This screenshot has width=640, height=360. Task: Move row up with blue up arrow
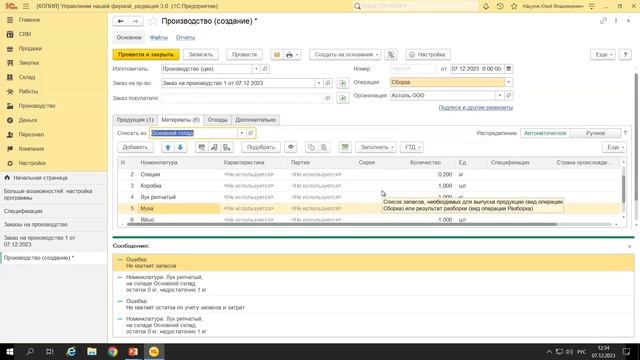click(168, 147)
